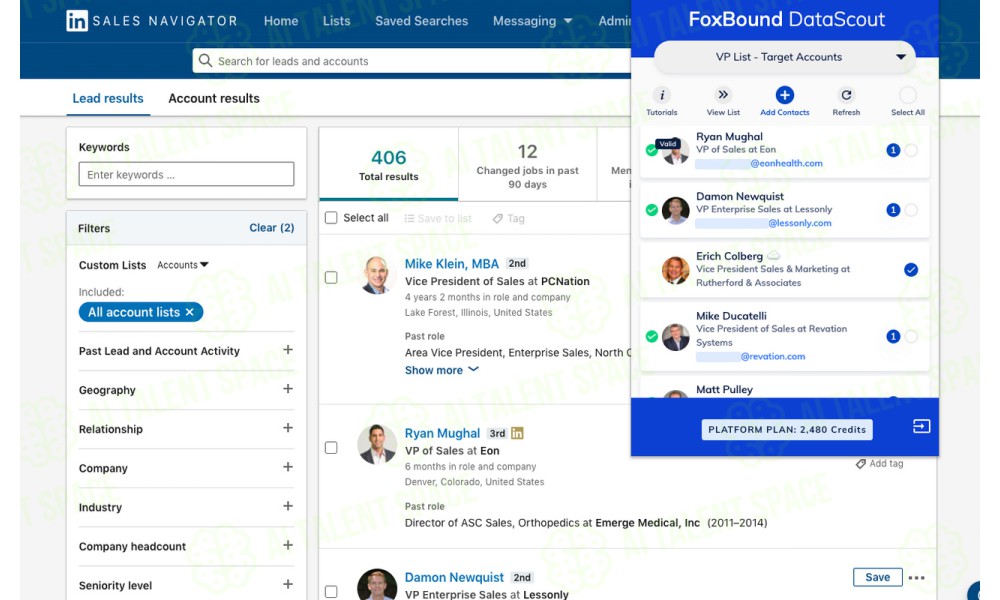
Task: Focus the Enter keywords input field
Action: tap(186, 174)
